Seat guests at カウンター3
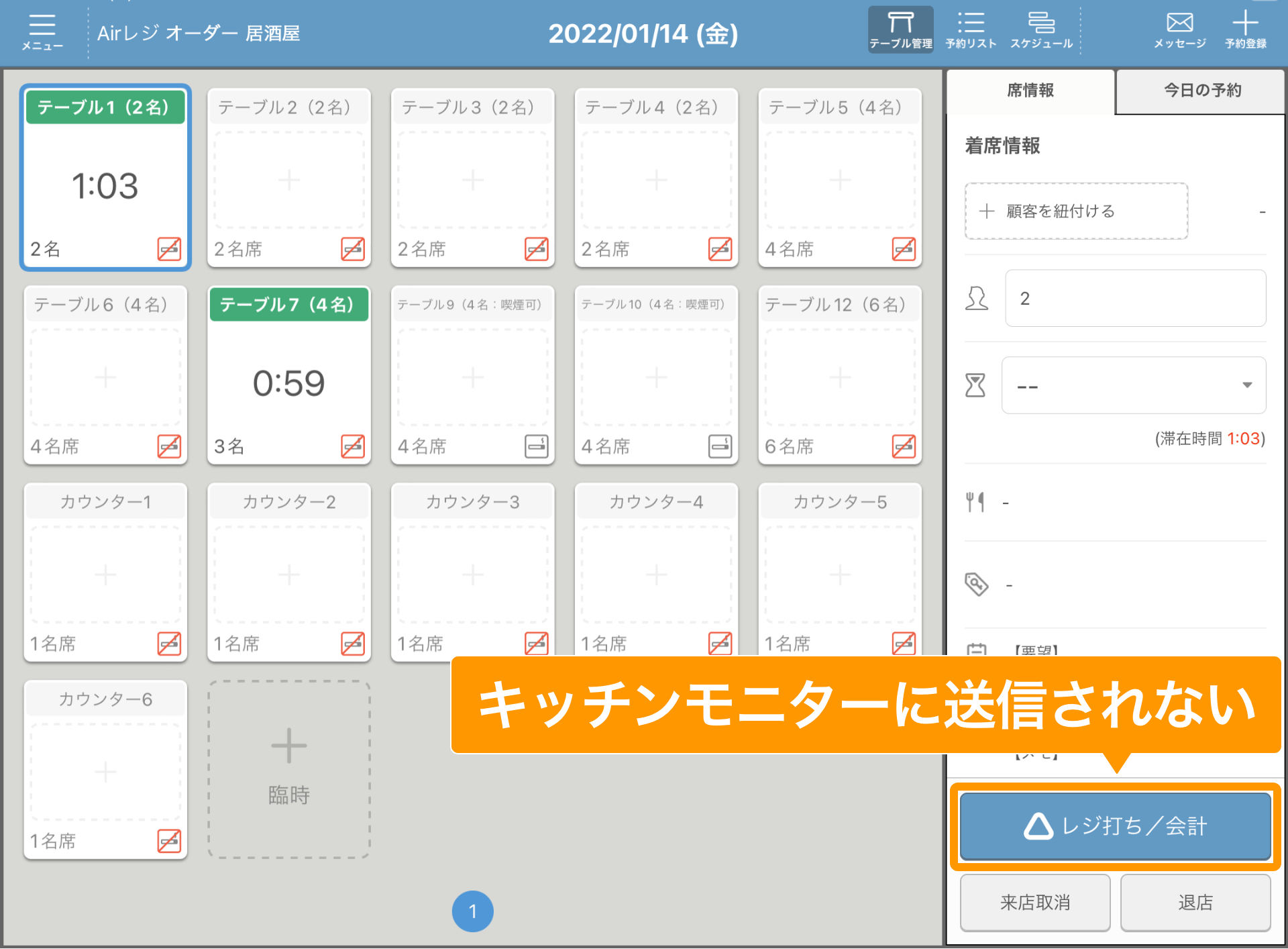The width and height of the screenshot is (1288, 949). pyautogui.click(x=473, y=575)
